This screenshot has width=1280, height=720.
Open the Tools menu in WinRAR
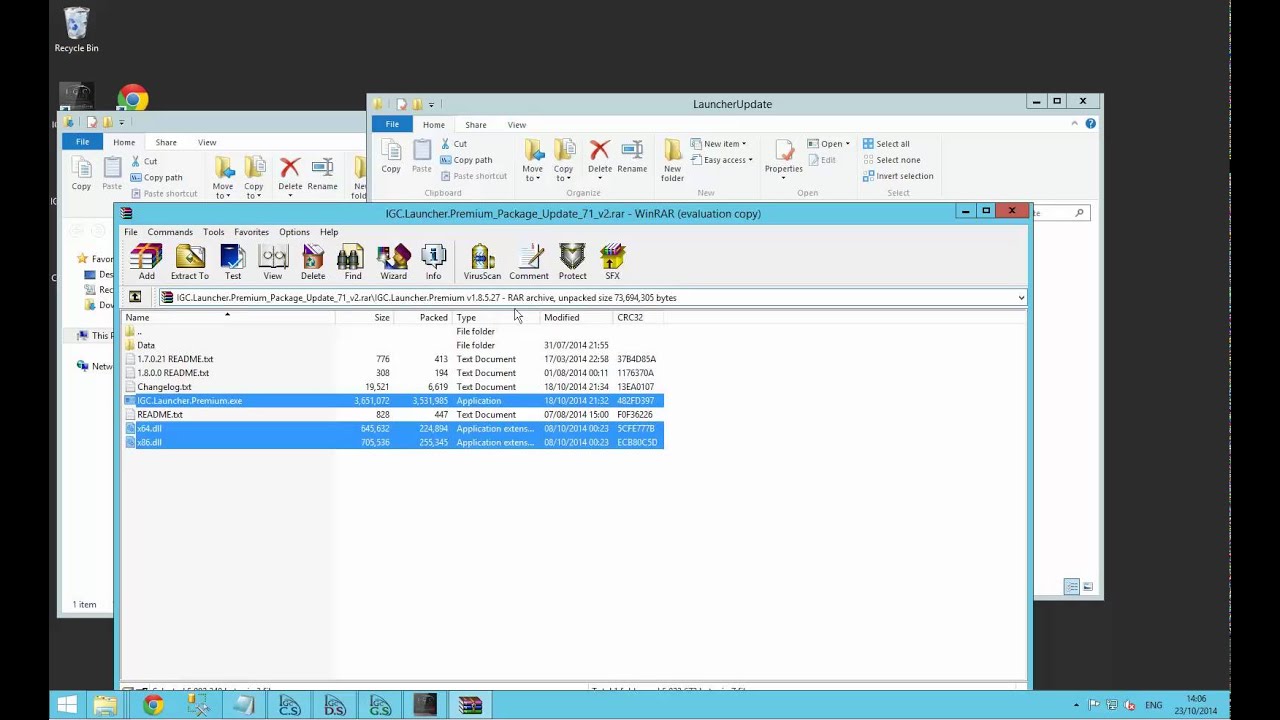point(214,232)
